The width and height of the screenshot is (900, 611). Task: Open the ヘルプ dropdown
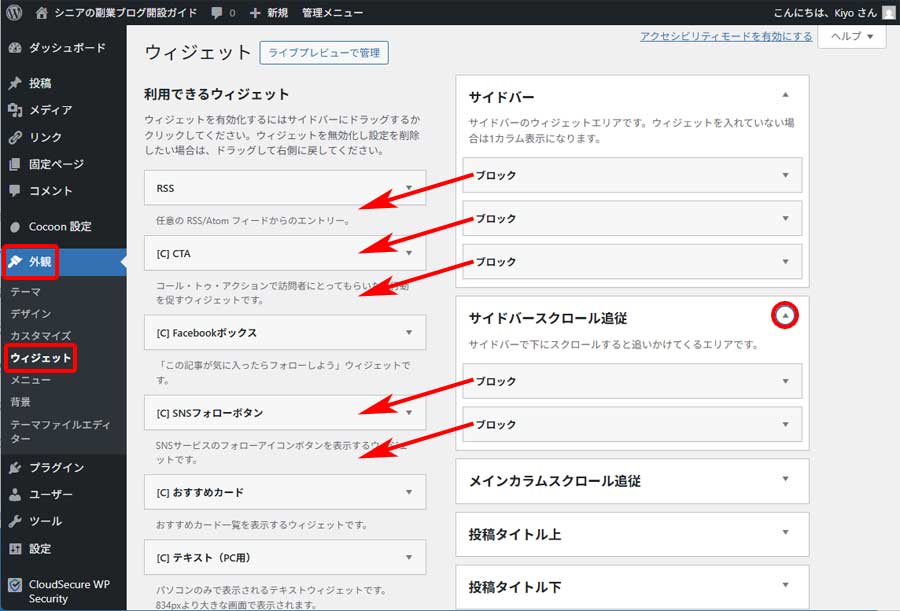coord(850,36)
